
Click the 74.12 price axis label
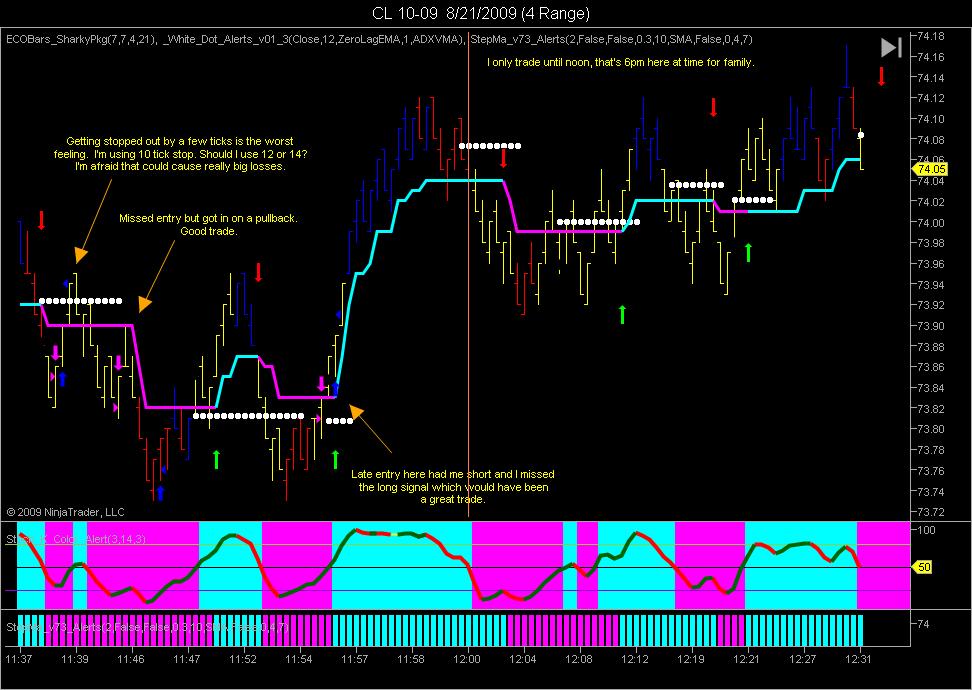pos(931,98)
